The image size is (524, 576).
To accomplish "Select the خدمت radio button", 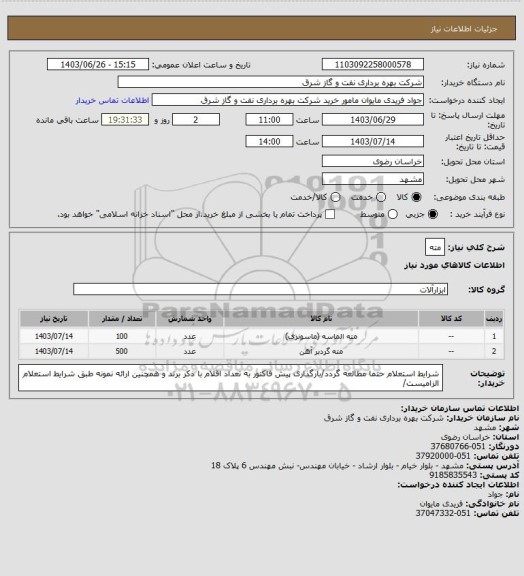I will (x=381, y=197).
